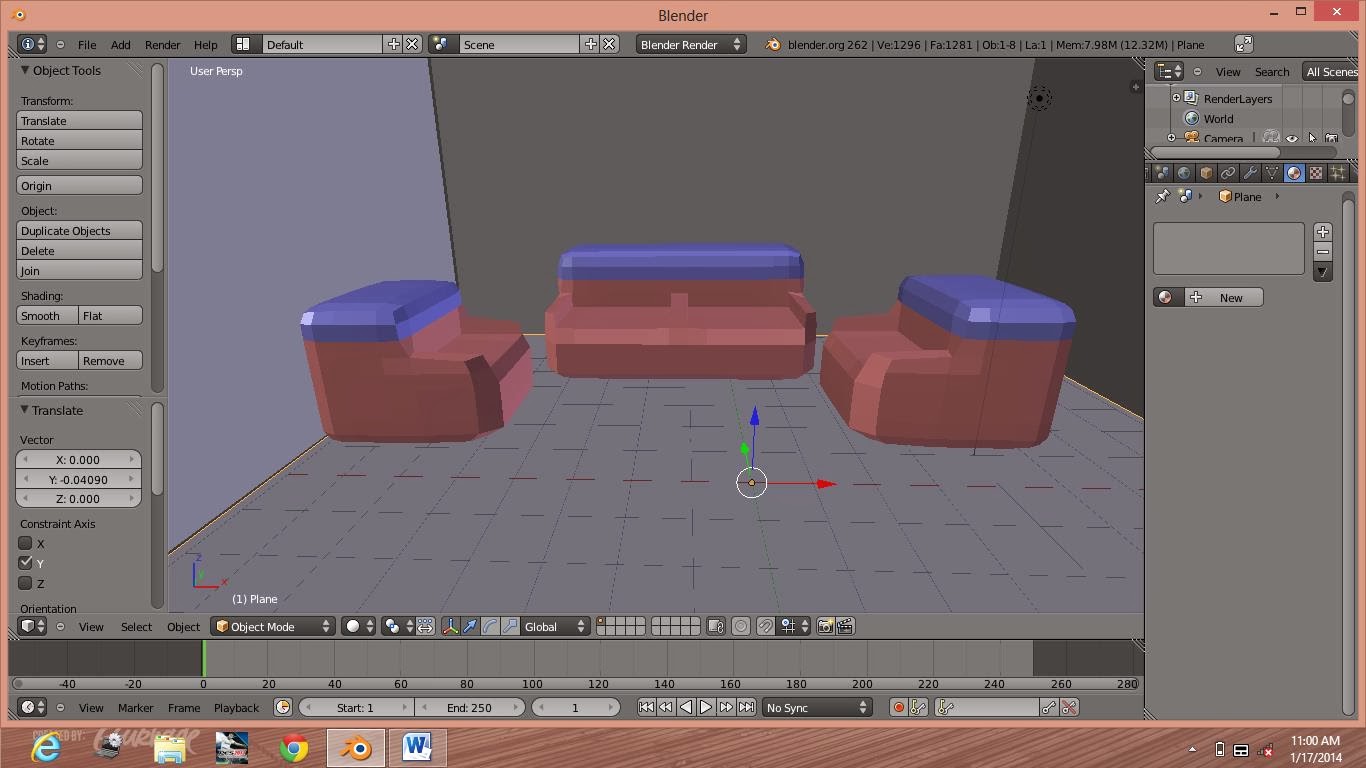Open the Physics properties tab
This screenshot has width=1366, height=768.
coord(1358,172)
